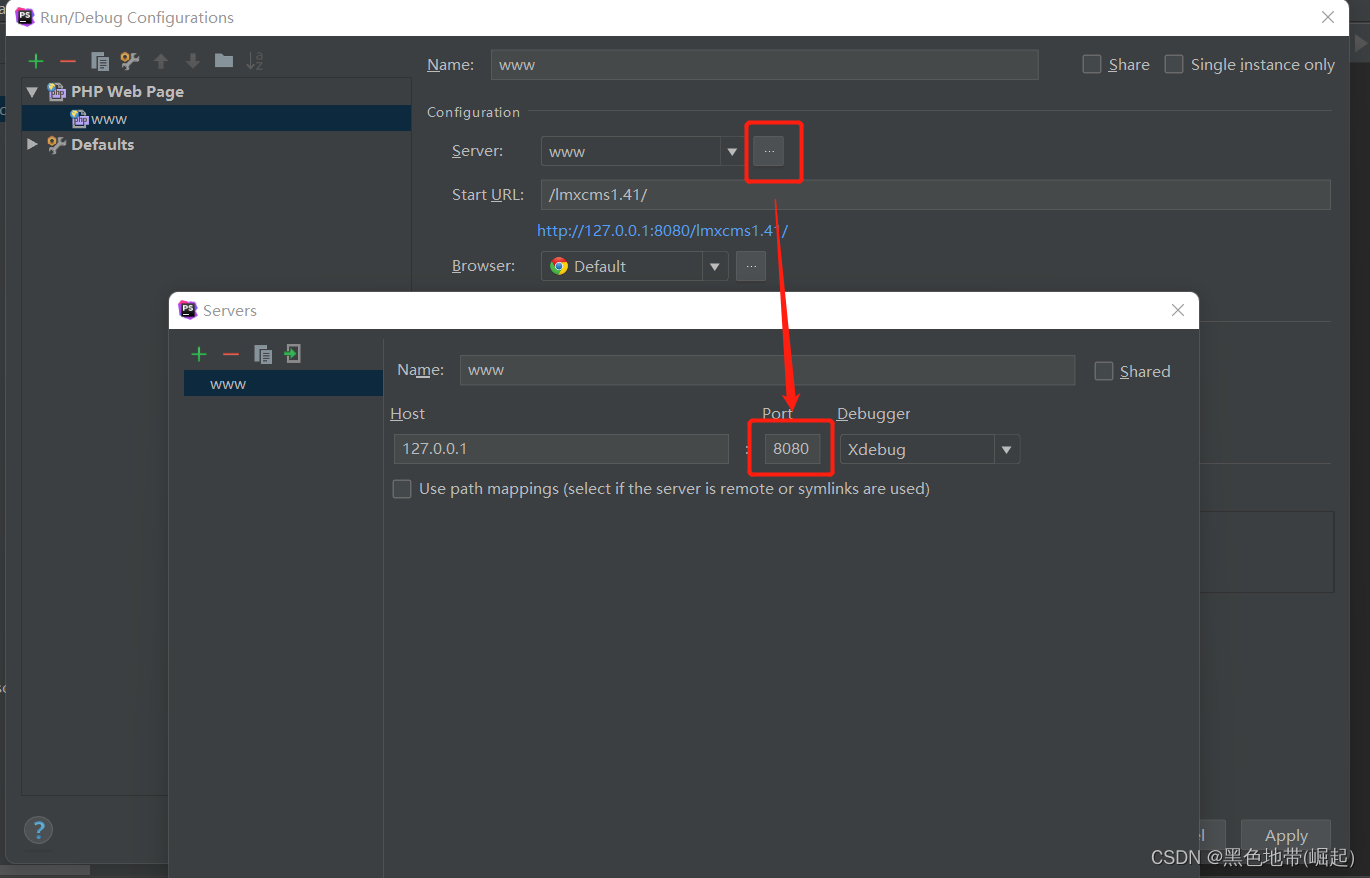Remove the selected www server entry
The width and height of the screenshot is (1370, 878).
pyautogui.click(x=231, y=354)
